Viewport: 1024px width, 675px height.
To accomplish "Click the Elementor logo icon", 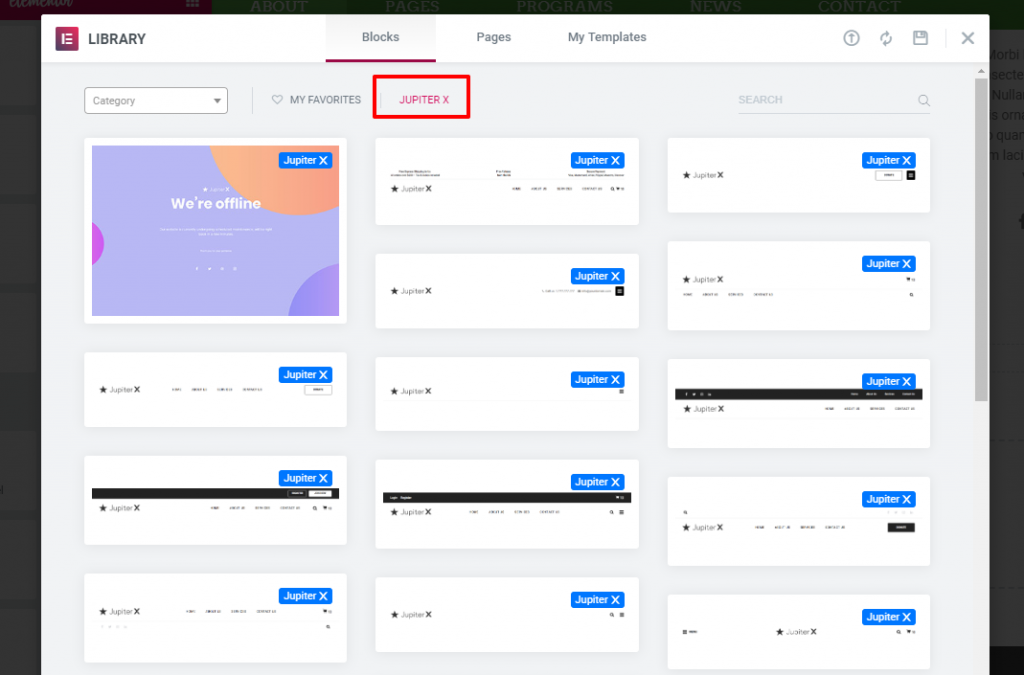I will point(67,38).
